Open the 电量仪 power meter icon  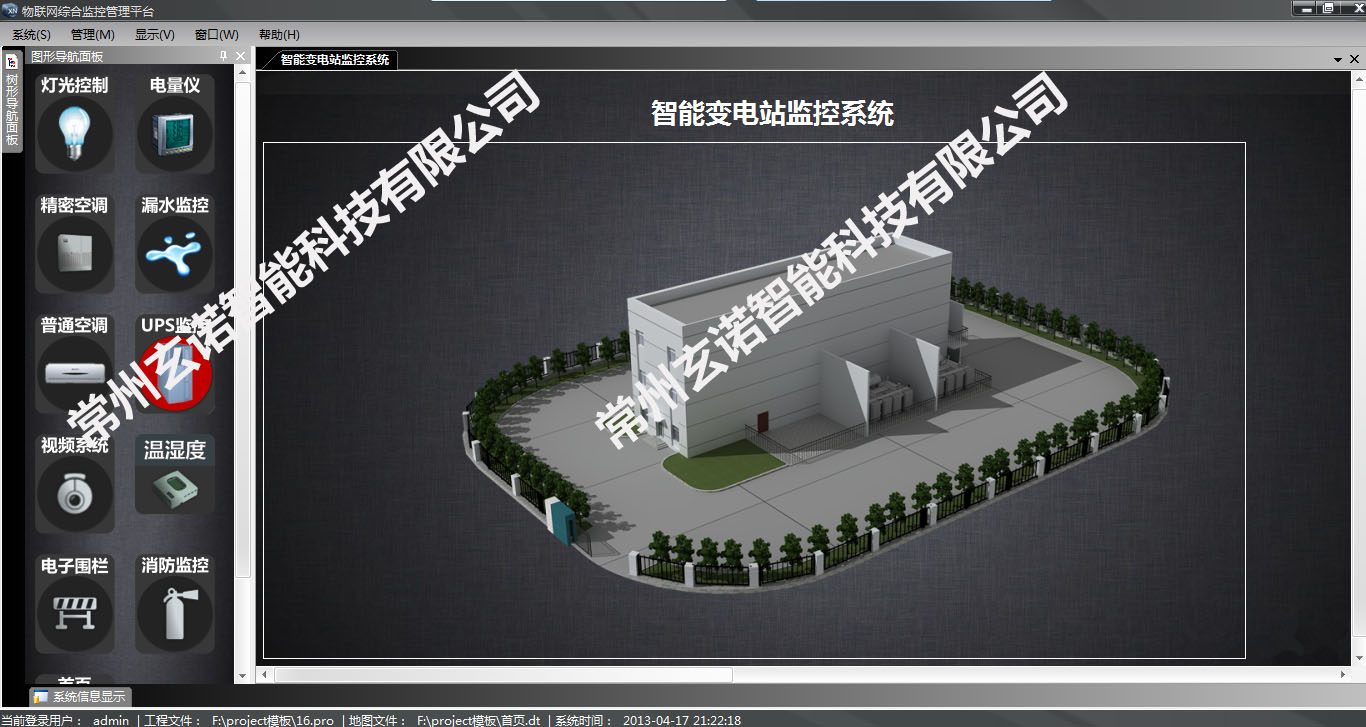point(175,135)
